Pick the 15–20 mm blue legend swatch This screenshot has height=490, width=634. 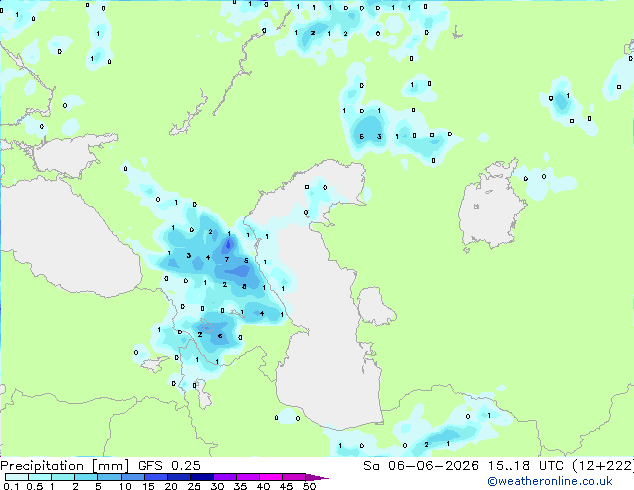[155, 477]
